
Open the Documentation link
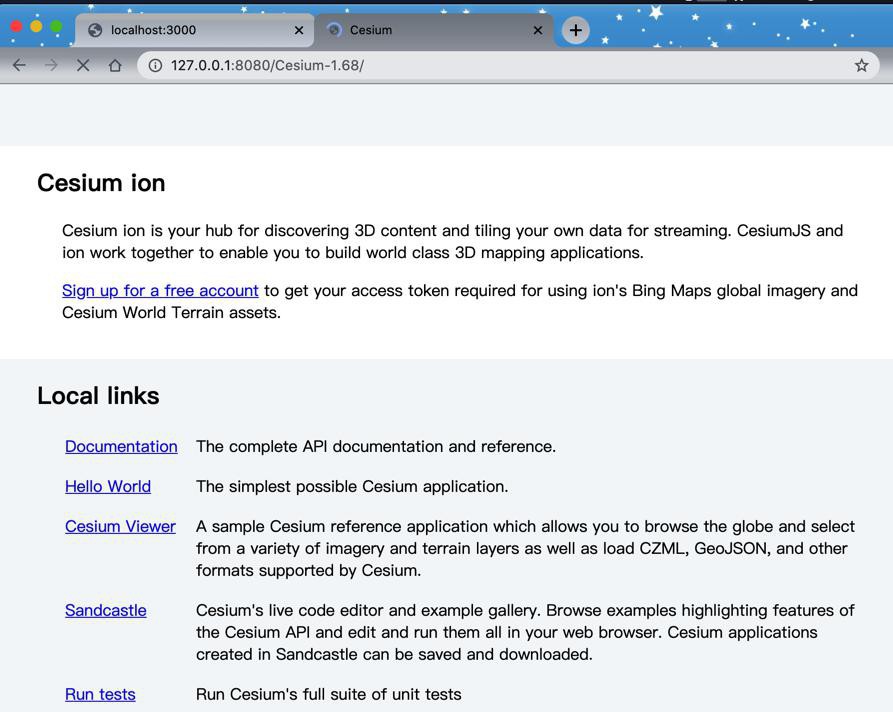(121, 447)
